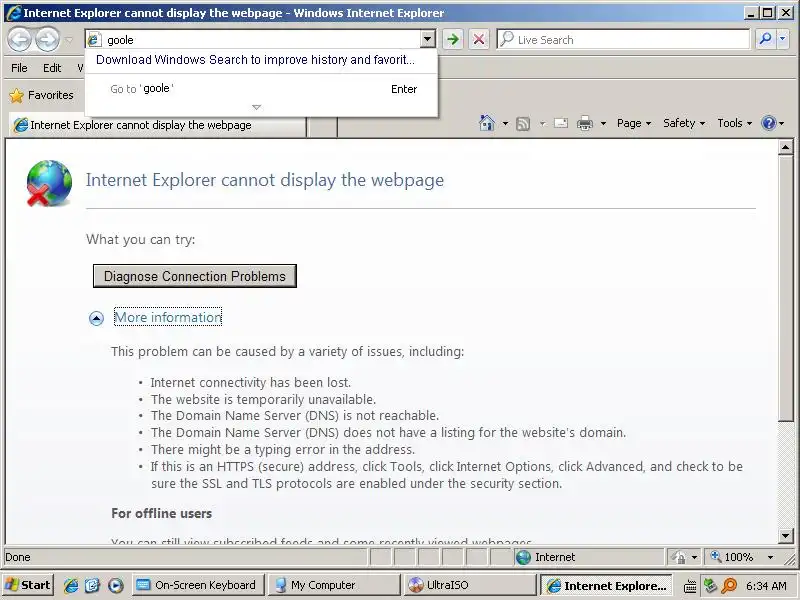Switch to My Computer taskbar button
Image resolution: width=800 pixels, height=600 pixels.
pyautogui.click(x=334, y=585)
